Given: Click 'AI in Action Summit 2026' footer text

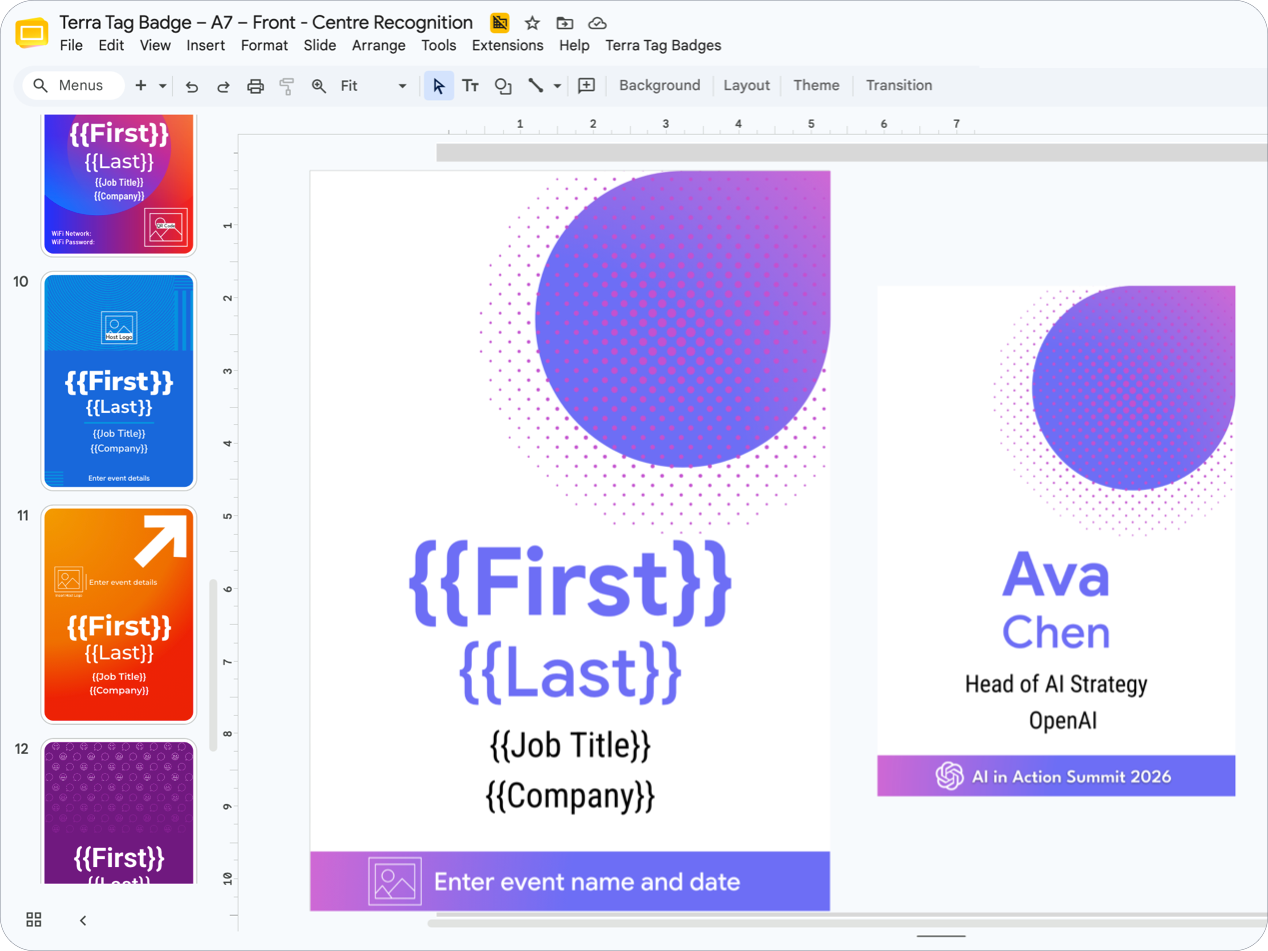Looking at the screenshot, I should [1071, 777].
